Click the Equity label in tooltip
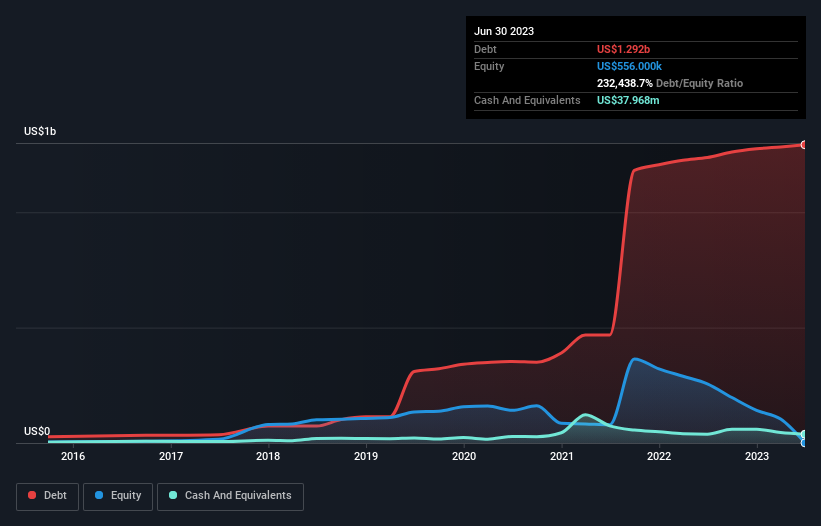 [489, 66]
